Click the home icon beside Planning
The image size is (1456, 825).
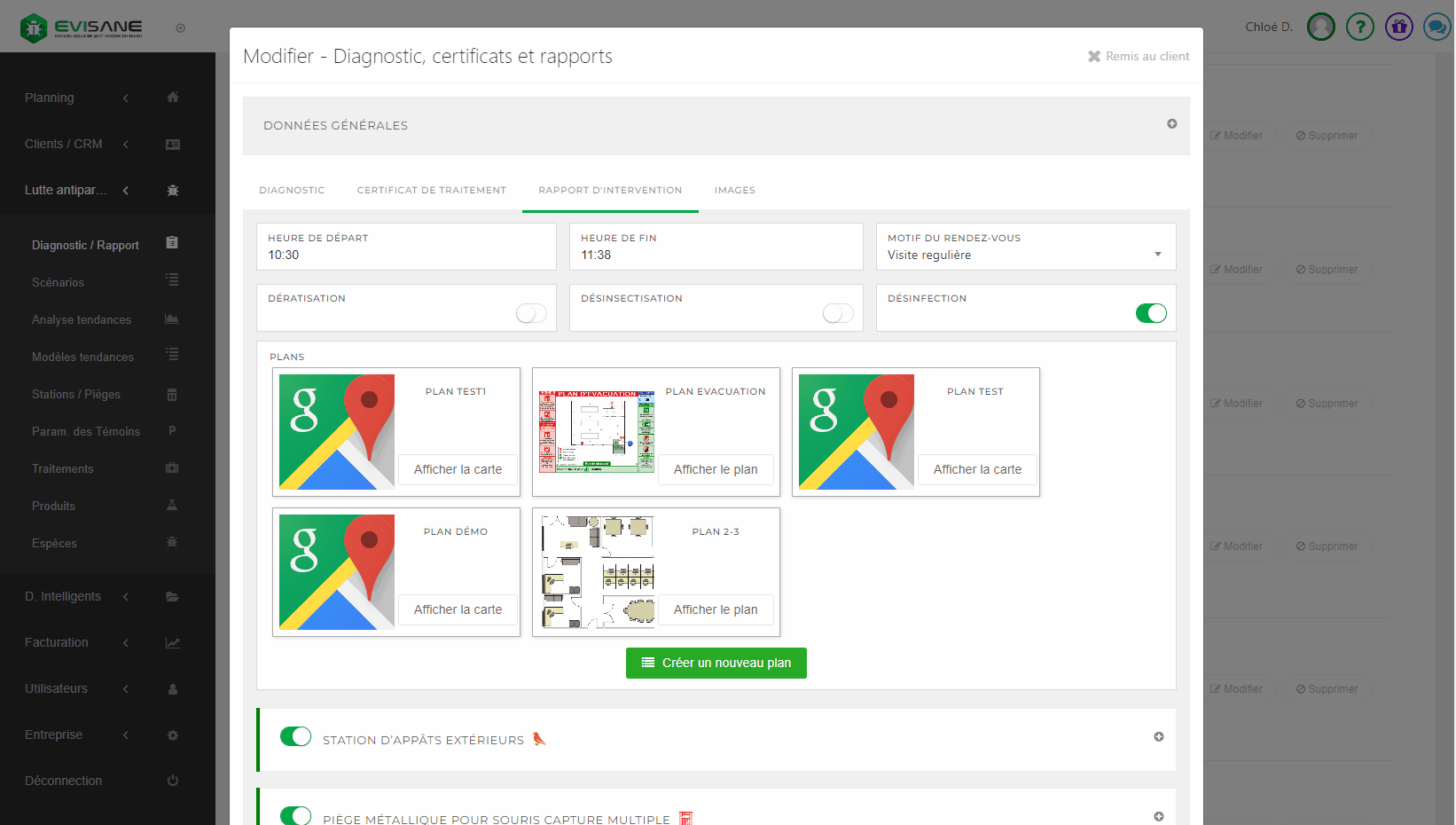click(173, 98)
